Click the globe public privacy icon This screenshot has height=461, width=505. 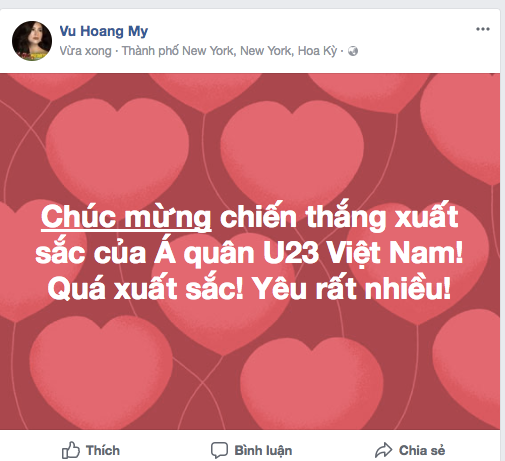point(353,51)
